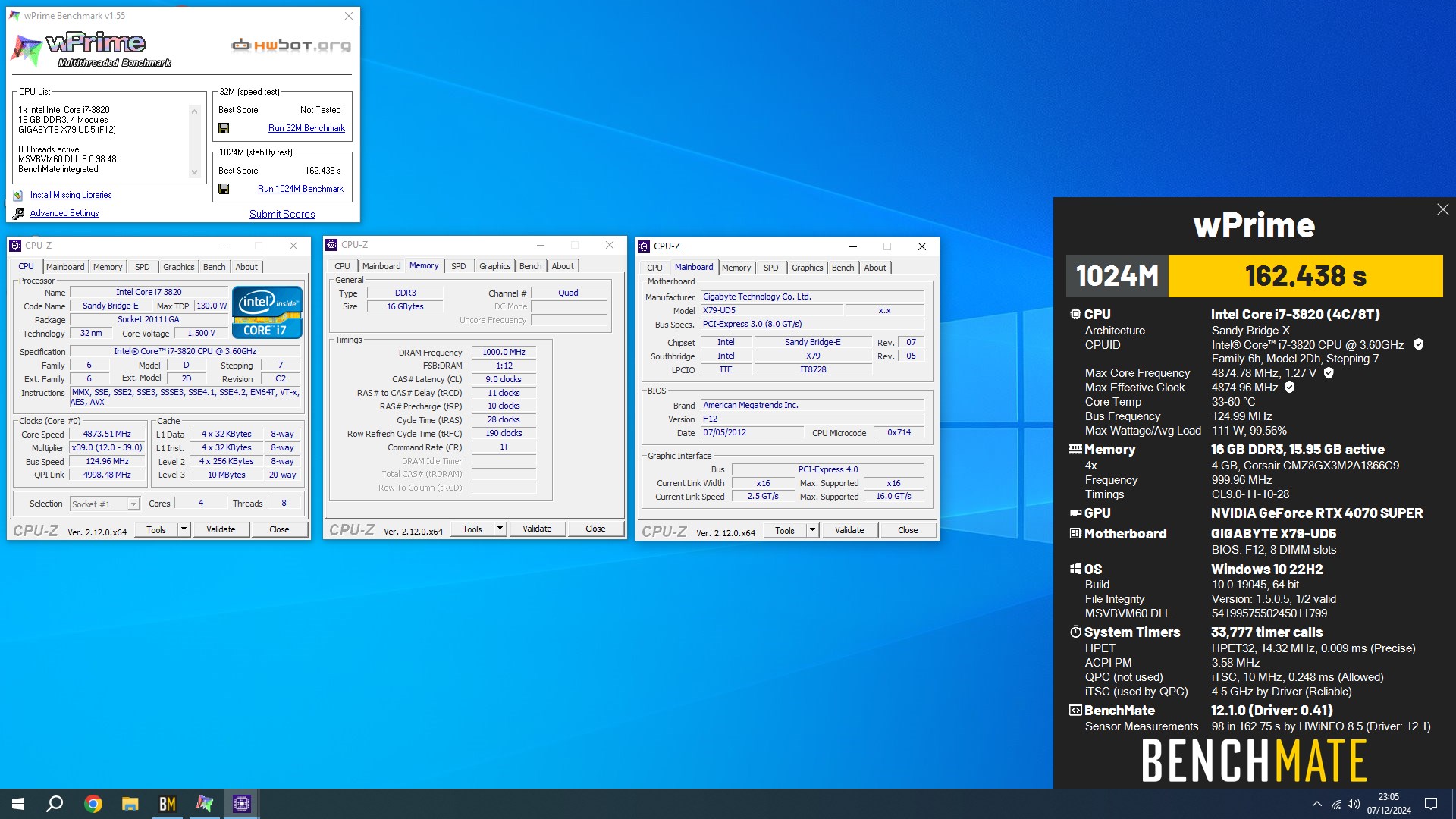Click the Max Core Frequency verified shield
1456x819 pixels.
[x=1329, y=373]
